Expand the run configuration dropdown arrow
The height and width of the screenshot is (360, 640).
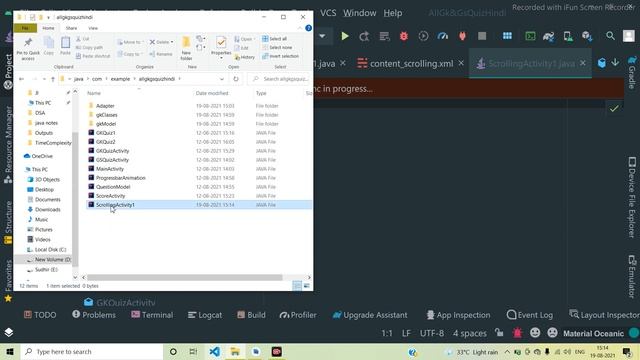pyautogui.click(x=322, y=36)
